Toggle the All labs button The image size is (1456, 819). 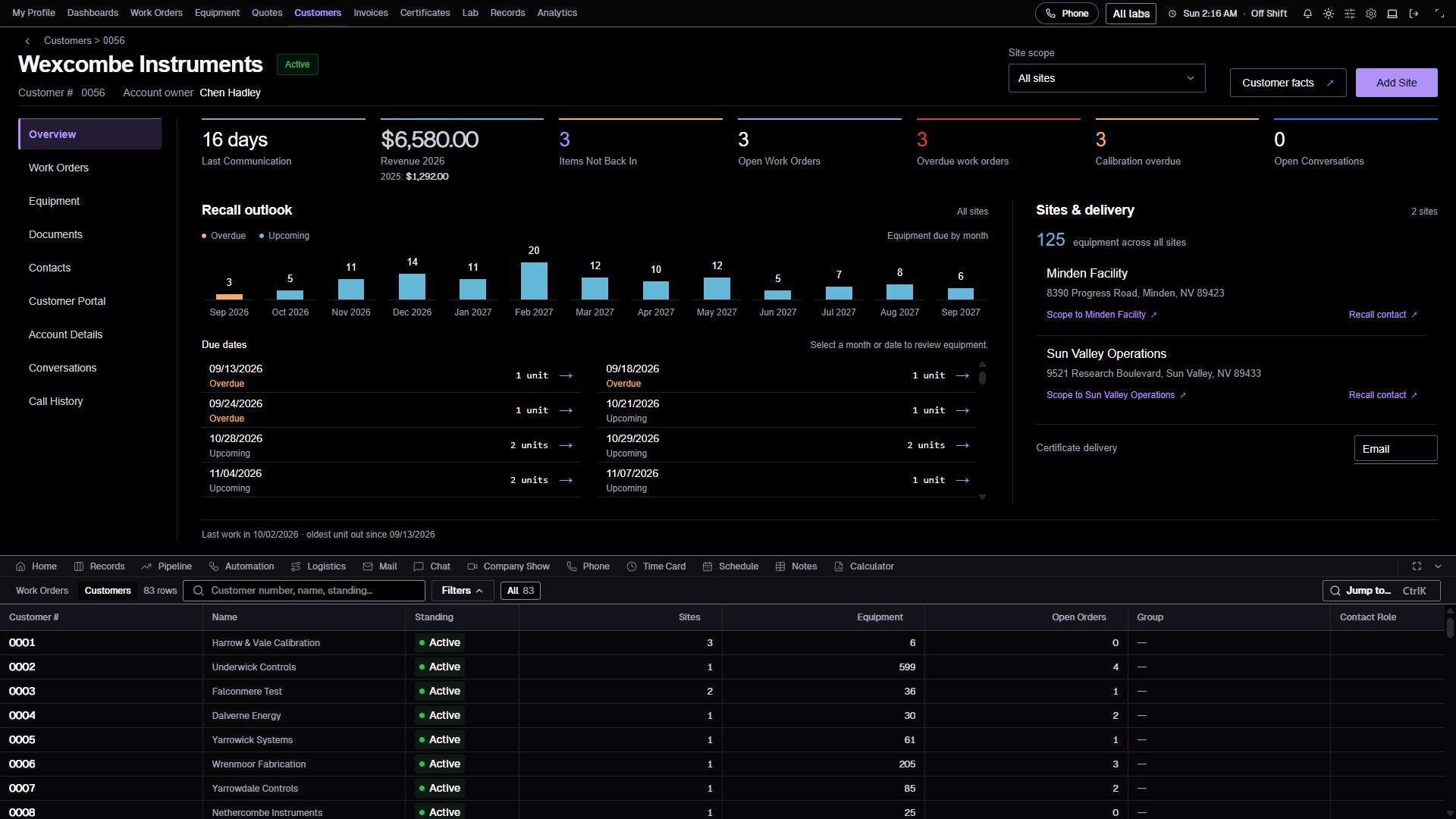1131,14
